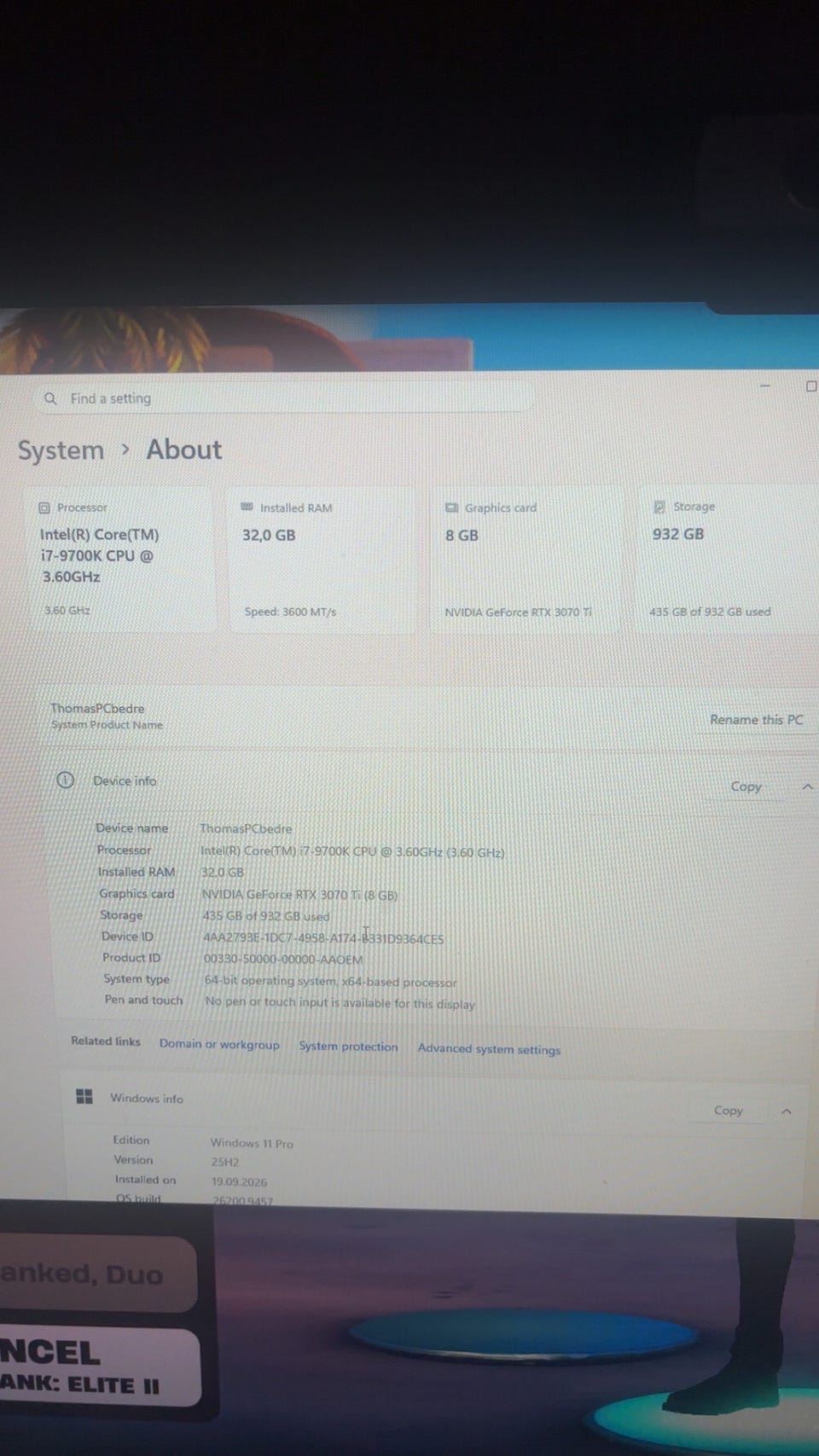Click the Speed: 3600 MT/s text
Image resolution: width=819 pixels, height=1456 pixels.
pyautogui.click(x=290, y=612)
